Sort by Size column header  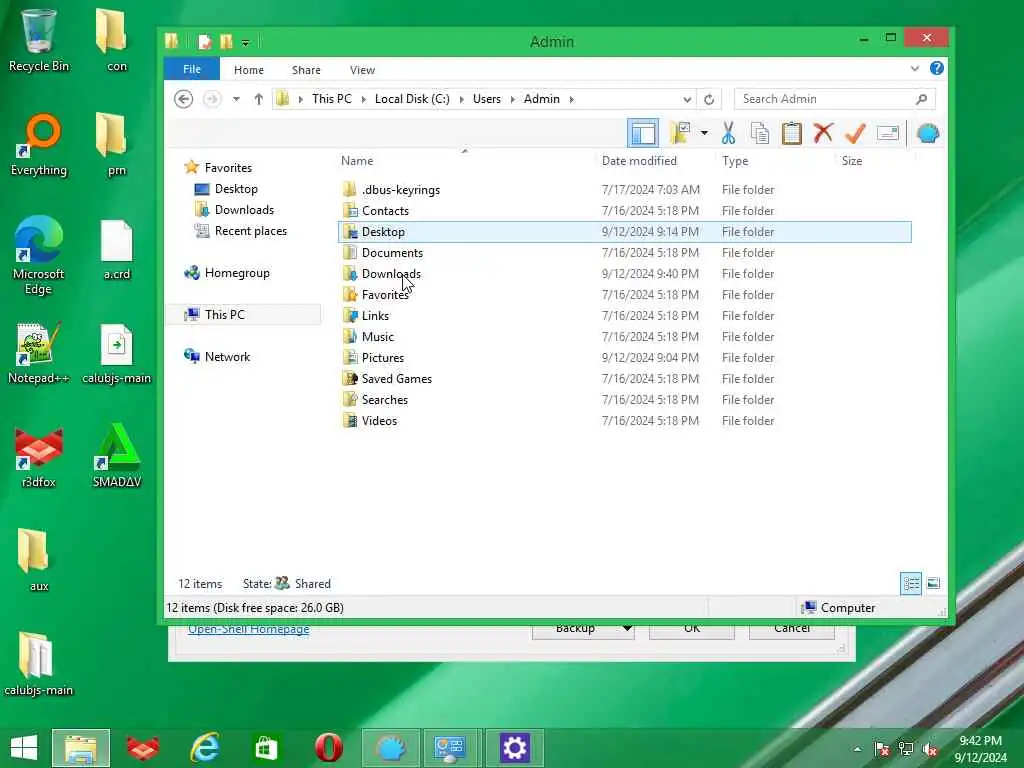coord(852,161)
